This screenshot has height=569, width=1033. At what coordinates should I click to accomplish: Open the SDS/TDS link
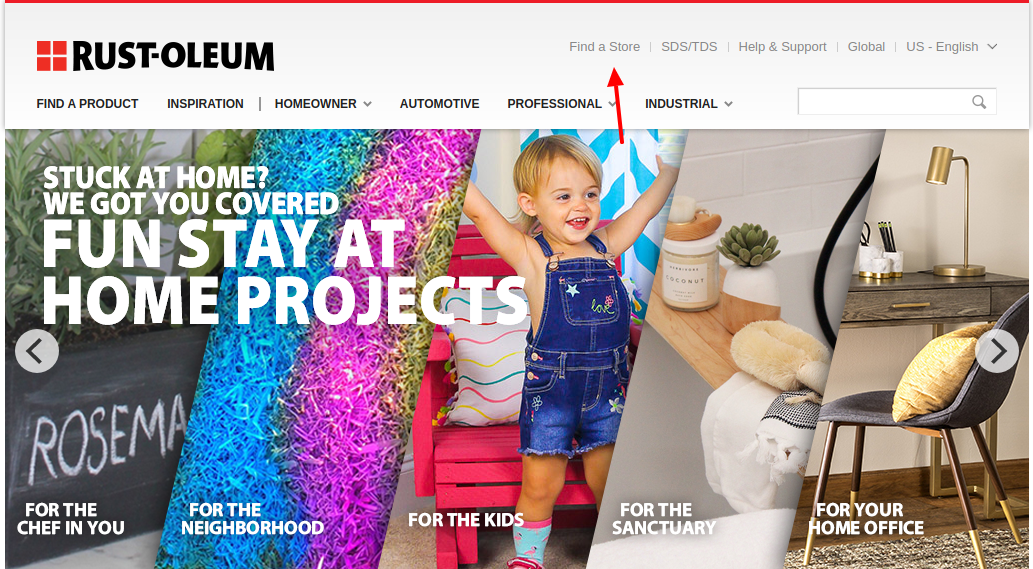(x=689, y=47)
